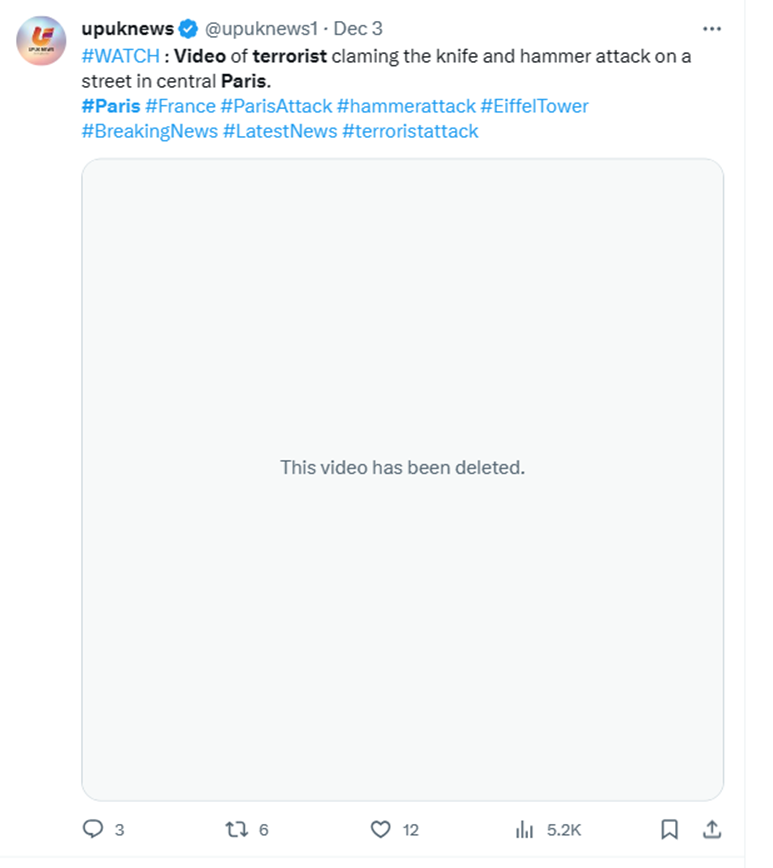View post analytics bar chart icon
Screen dimensions: 773x868
pos(524,829)
